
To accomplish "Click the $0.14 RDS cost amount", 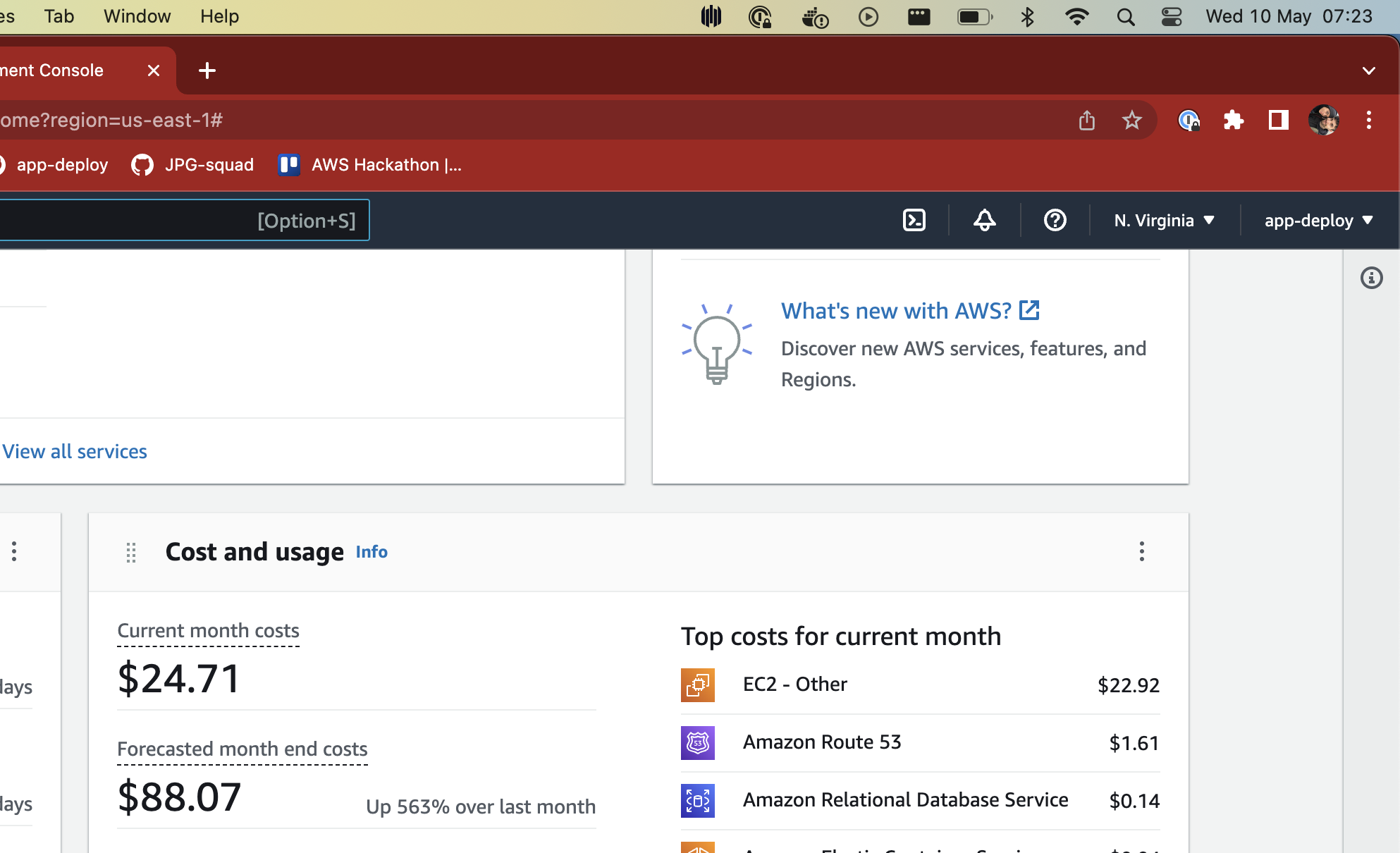I will tap(1134, 801).
